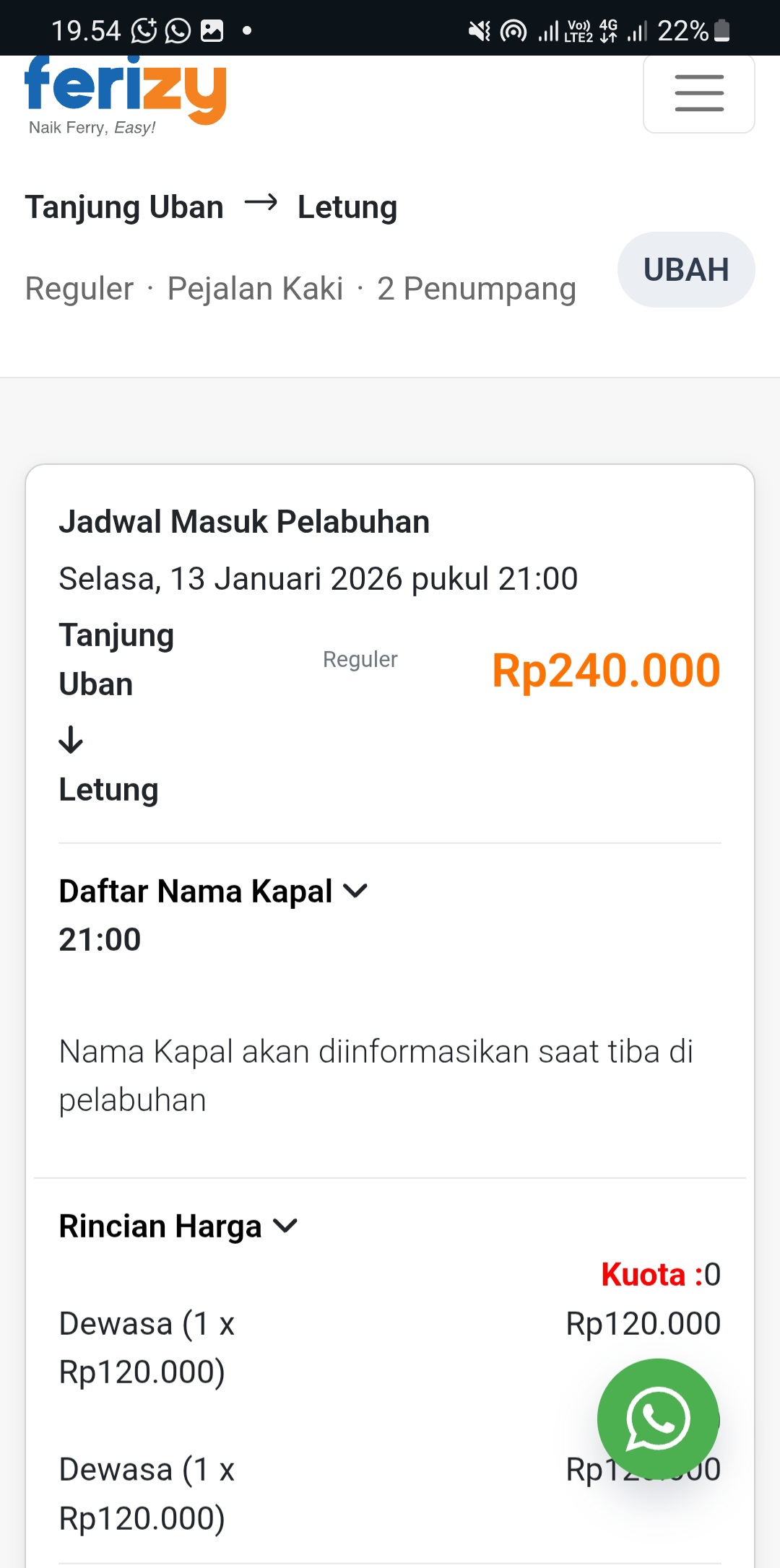The height and width of the screenshot is (1568, 780).
Task: Collapse the Rincian Harga chevron
Action: coord(286,1226)
